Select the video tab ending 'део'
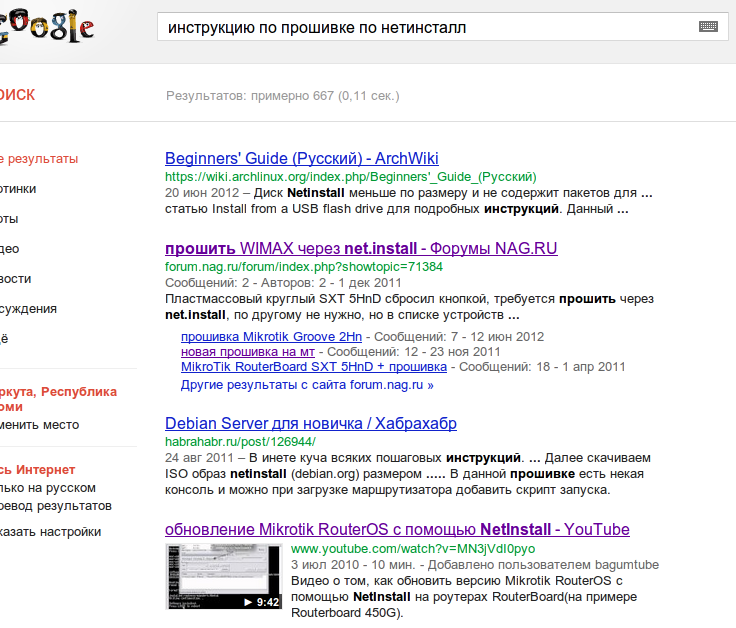Screen dimensions: 736x628 point(9,249)
